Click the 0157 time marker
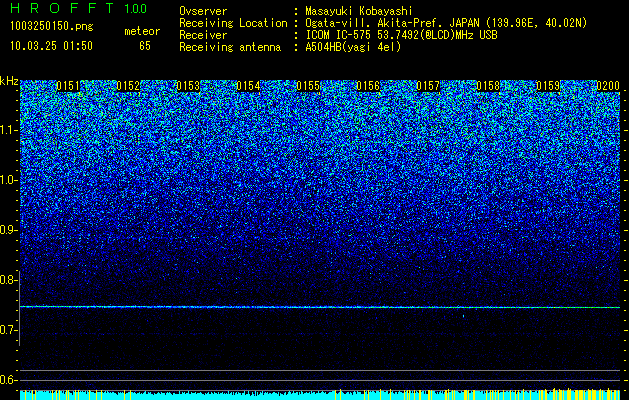This screenshot has width=629, height=400. click(428, 86)
